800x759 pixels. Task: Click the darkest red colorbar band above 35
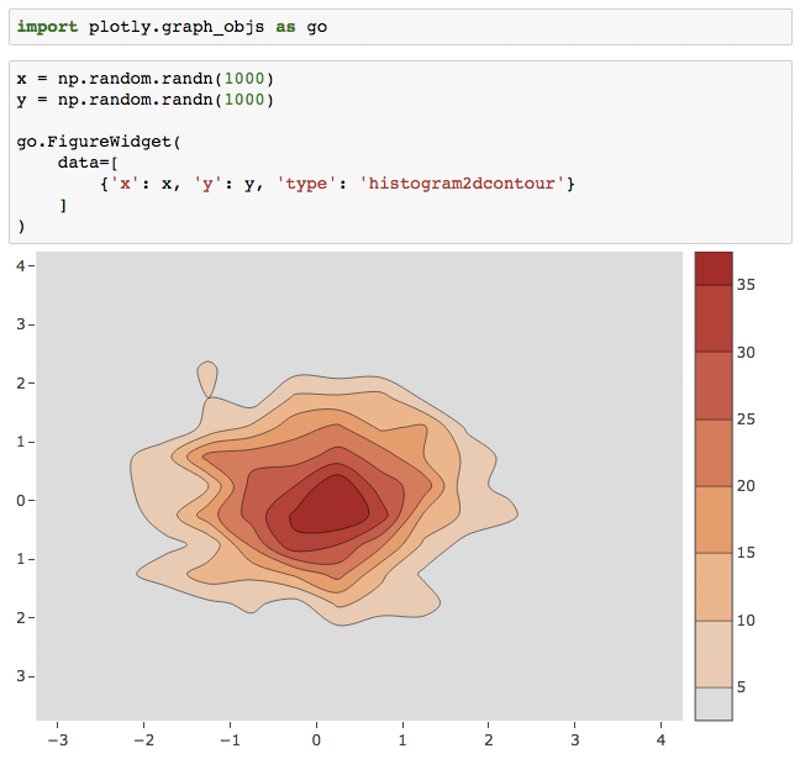pyautogui.click(x=713, y=268)
